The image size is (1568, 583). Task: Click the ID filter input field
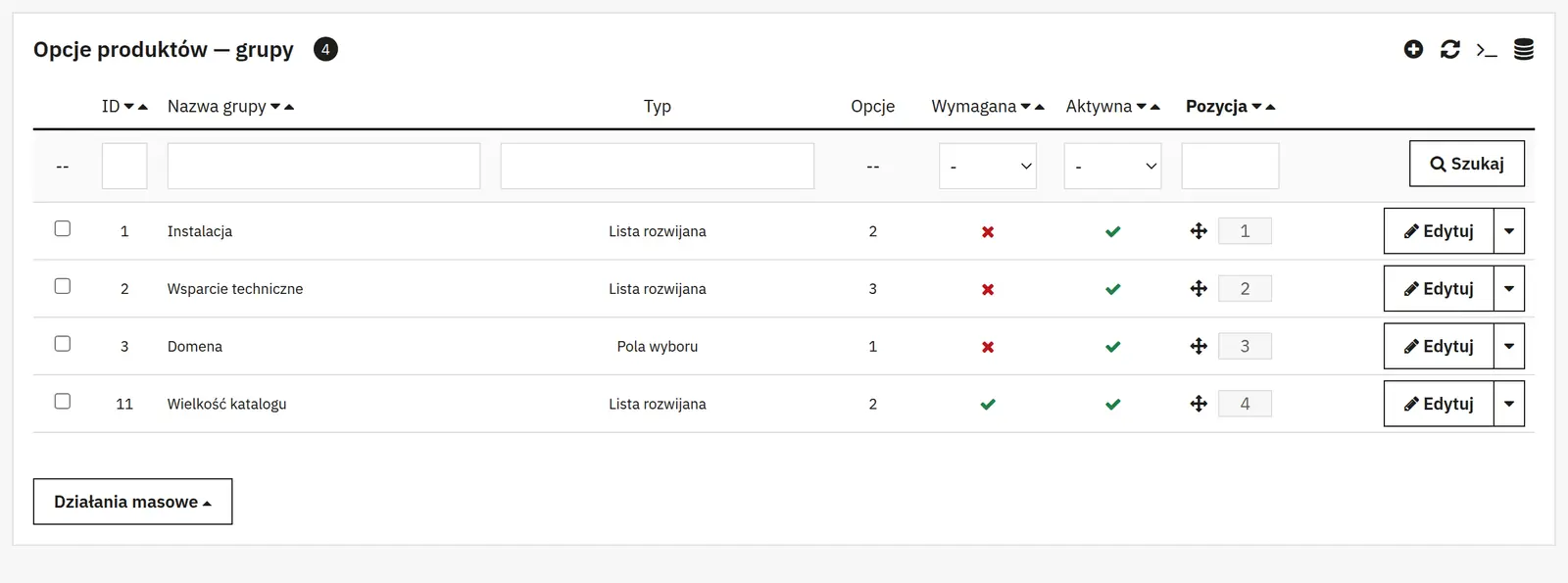tap(124, 166)
